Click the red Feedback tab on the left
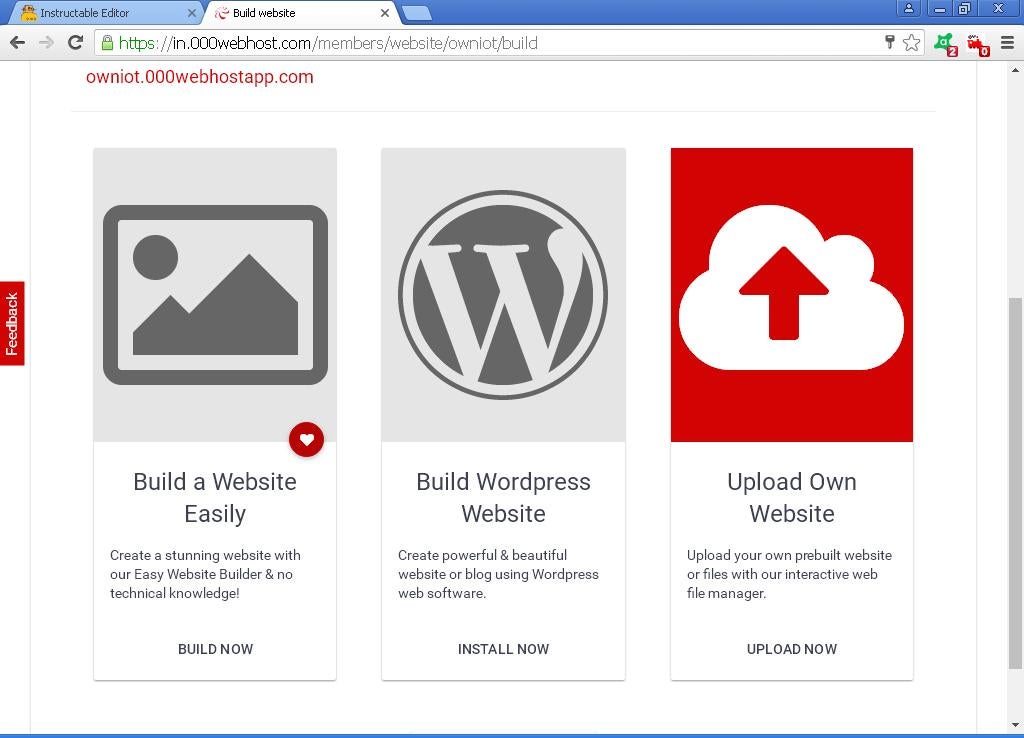This screenshot has width=1024, height=738. [12, 322]
